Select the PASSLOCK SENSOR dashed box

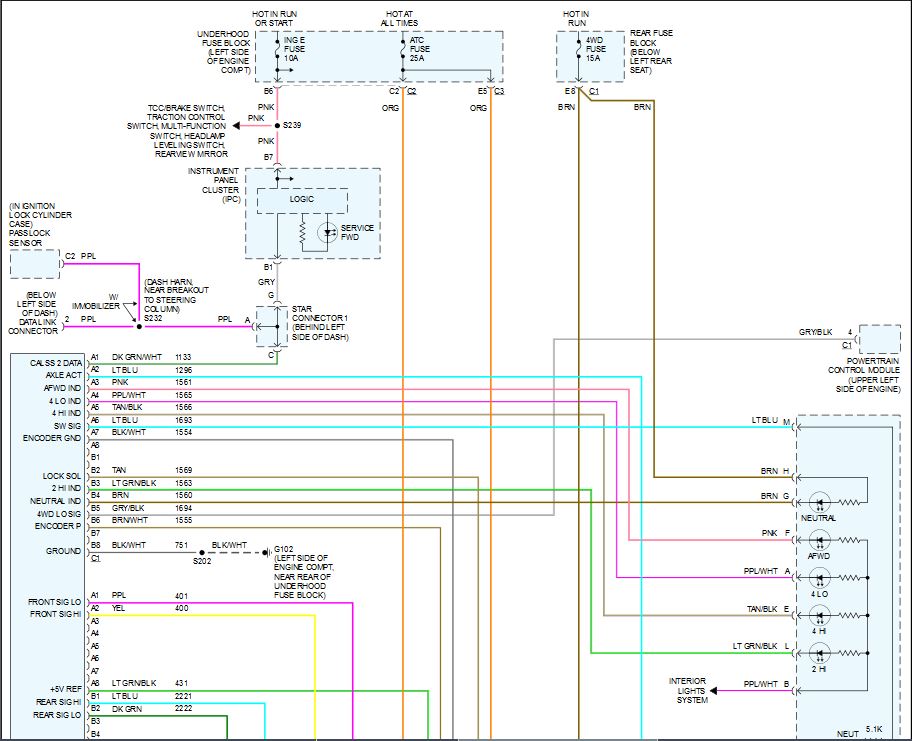coord(35,264)
